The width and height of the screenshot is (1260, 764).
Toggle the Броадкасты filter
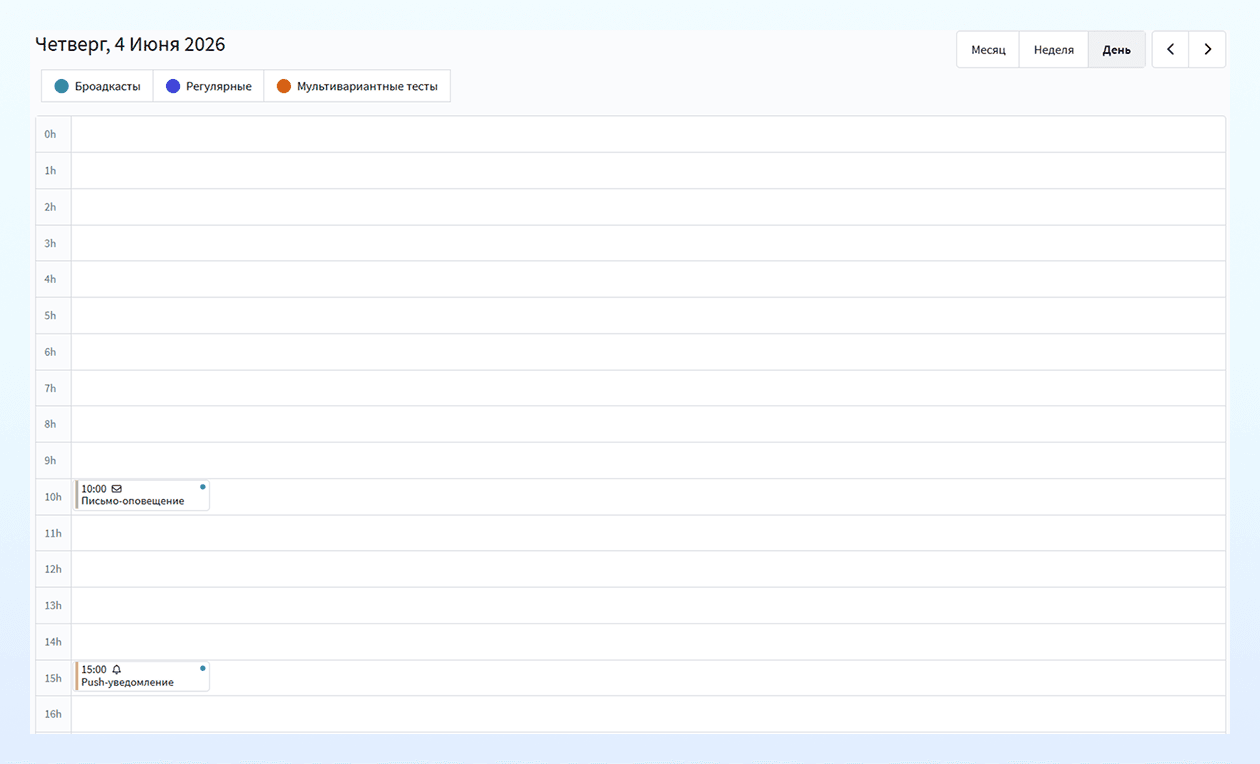pos(97,86)
